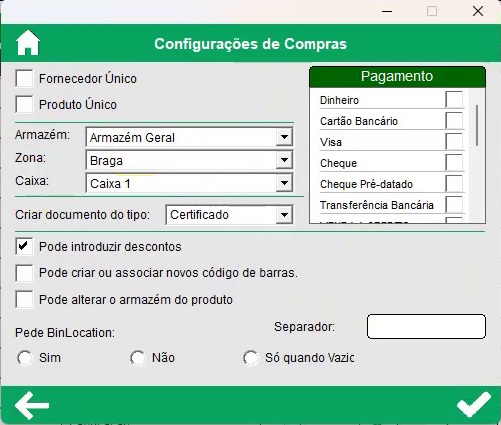Tick the Cartão Bancário payment checkbox
Screen dimensions: 501x425
(454, 120)
